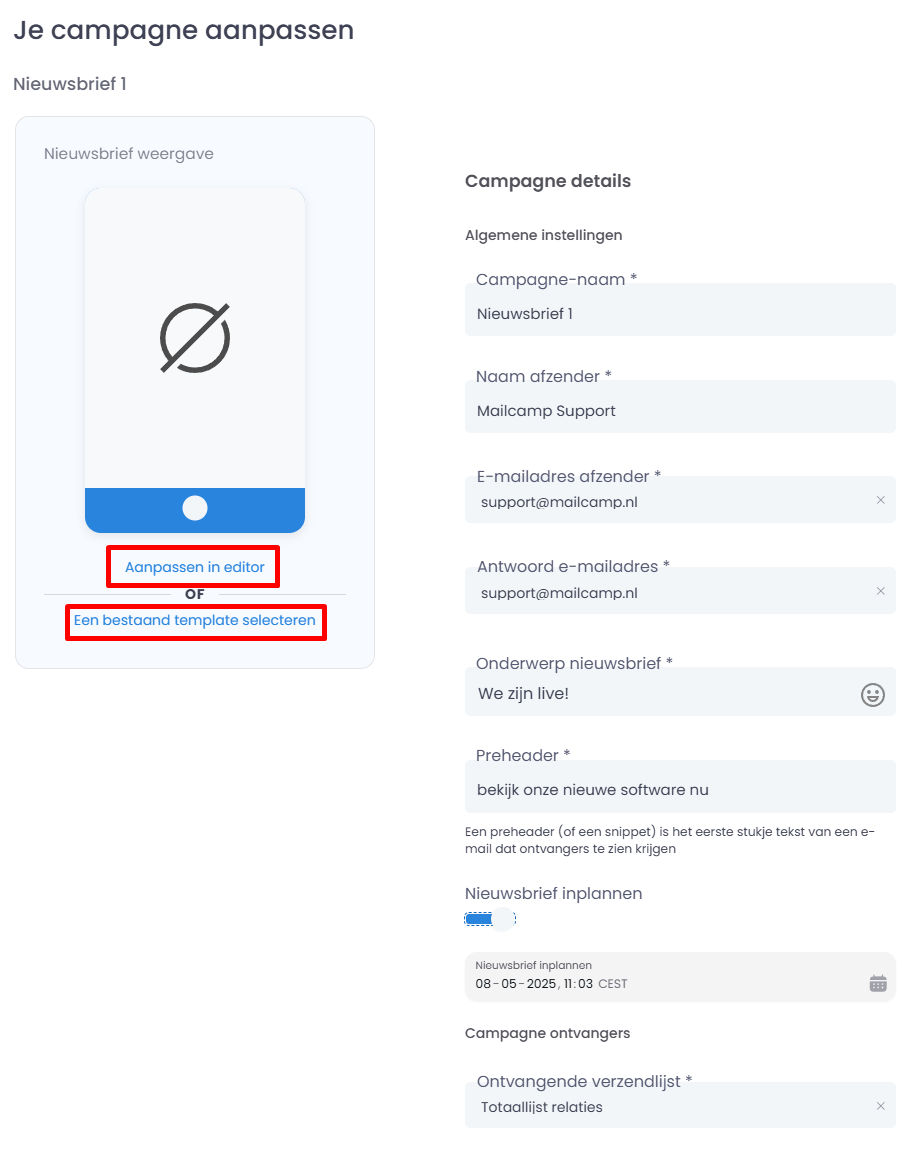Click the empty newsletter placeholder icon

click(195, 339)
